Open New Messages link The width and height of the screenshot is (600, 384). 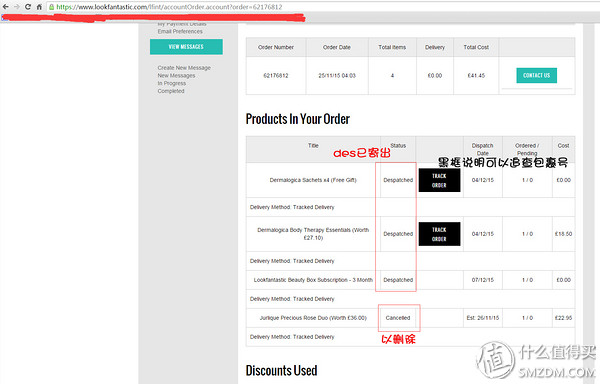pyautogui.click(x=176, y=75)
